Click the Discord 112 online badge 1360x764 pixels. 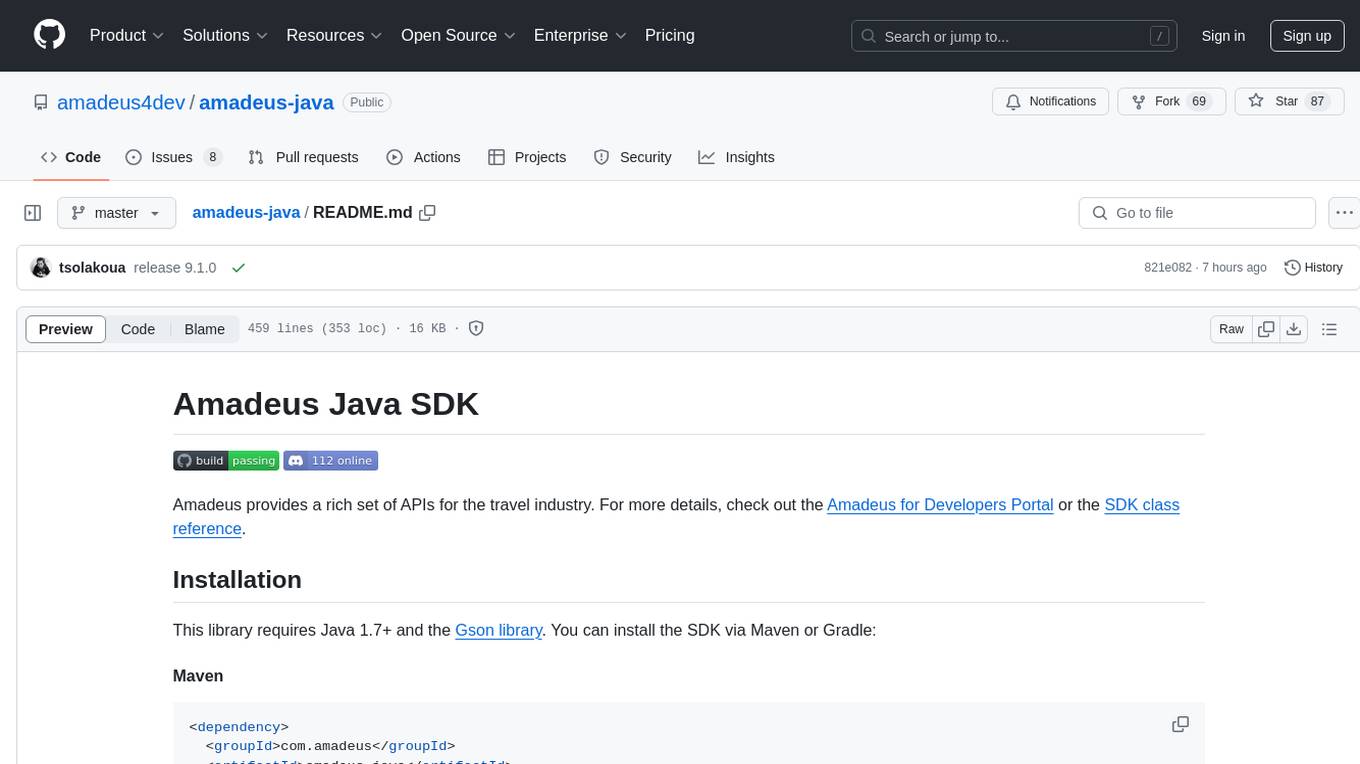pos(330,461)
